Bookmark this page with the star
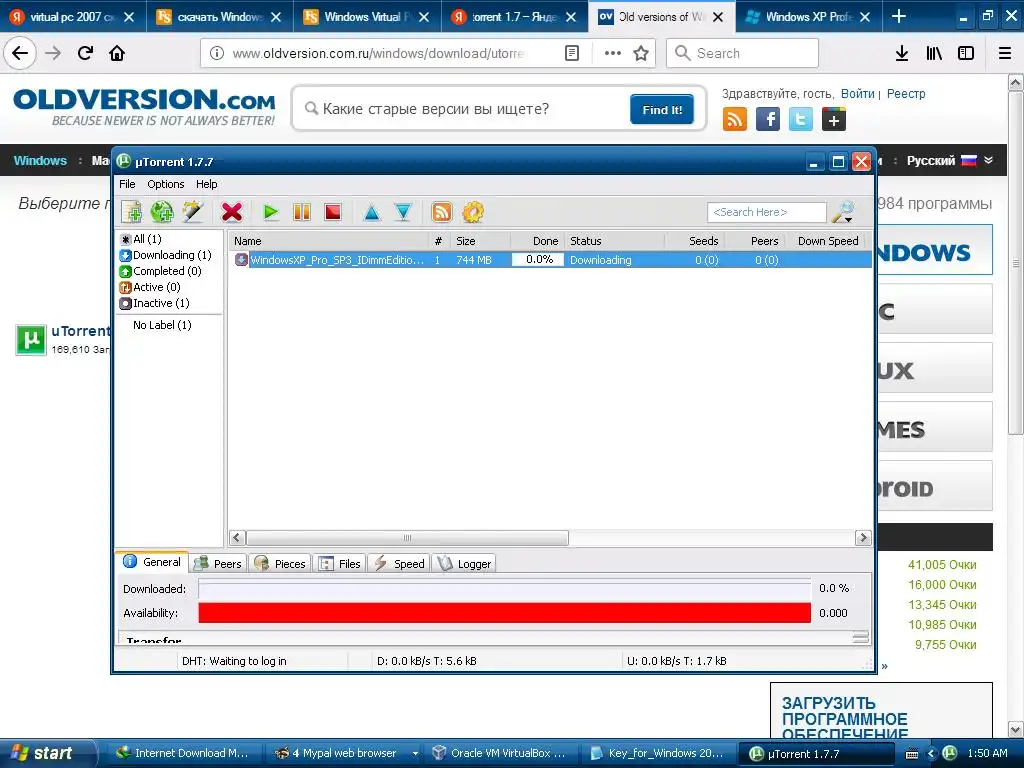Image resolution: width=1024 pixels, height=768 pixels. click(641, 54)
